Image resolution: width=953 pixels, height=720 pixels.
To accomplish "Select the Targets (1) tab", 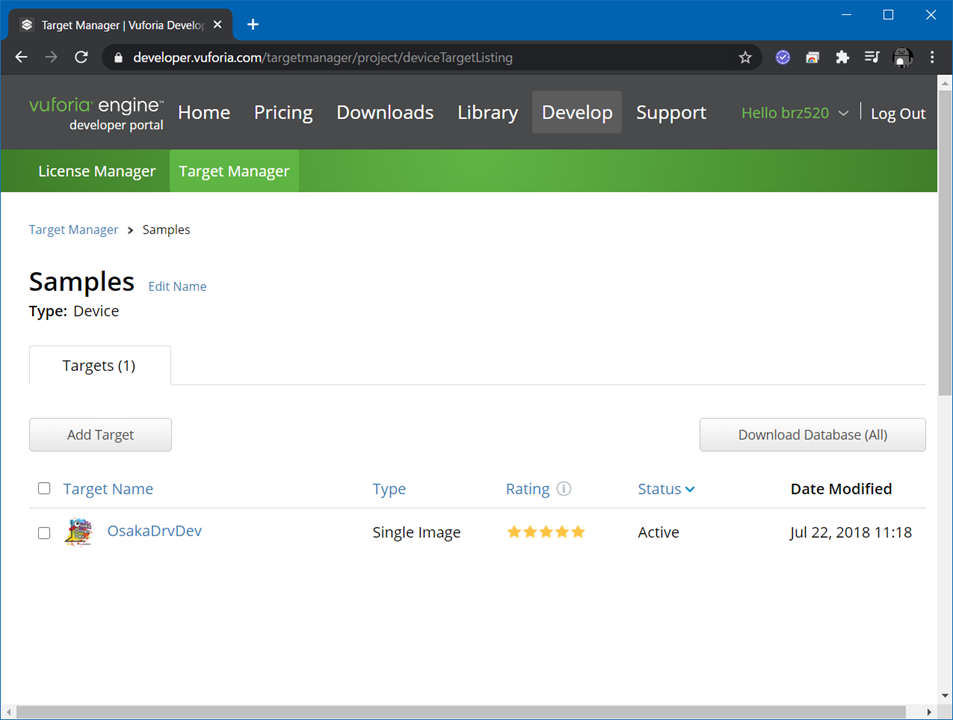I will click(x=100, y=365).
